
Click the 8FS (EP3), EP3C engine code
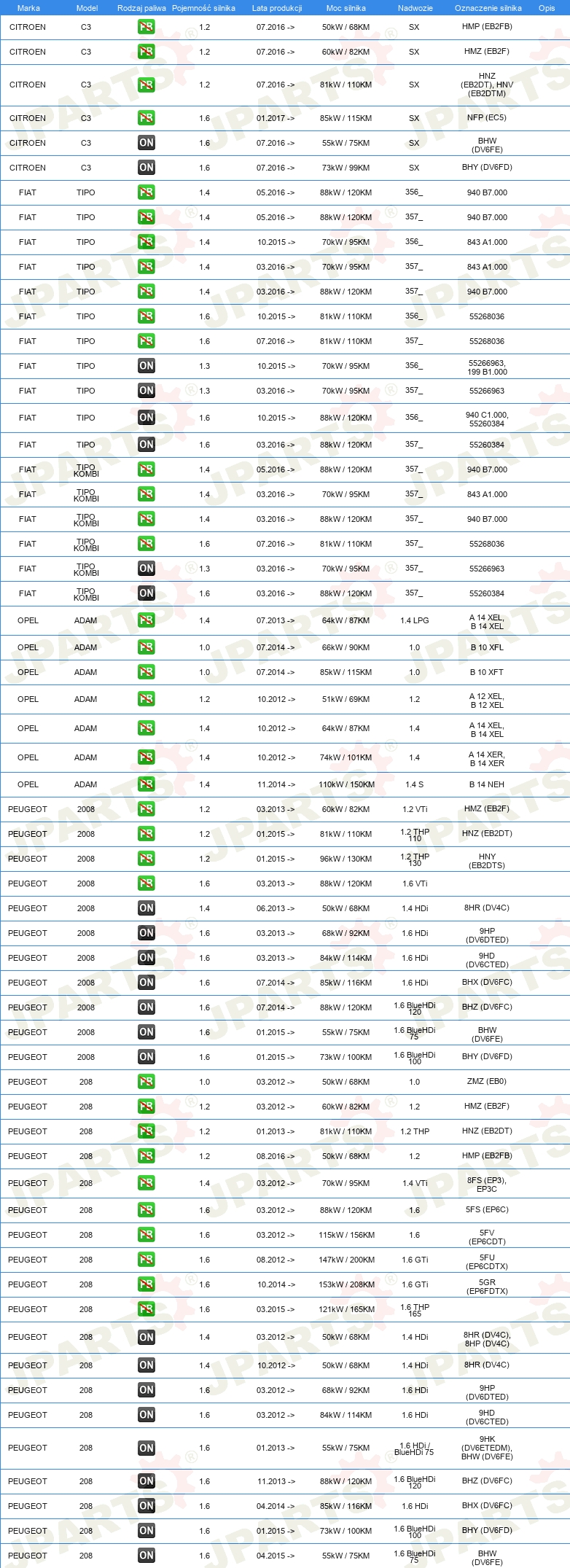click(x=487, y=1185)
